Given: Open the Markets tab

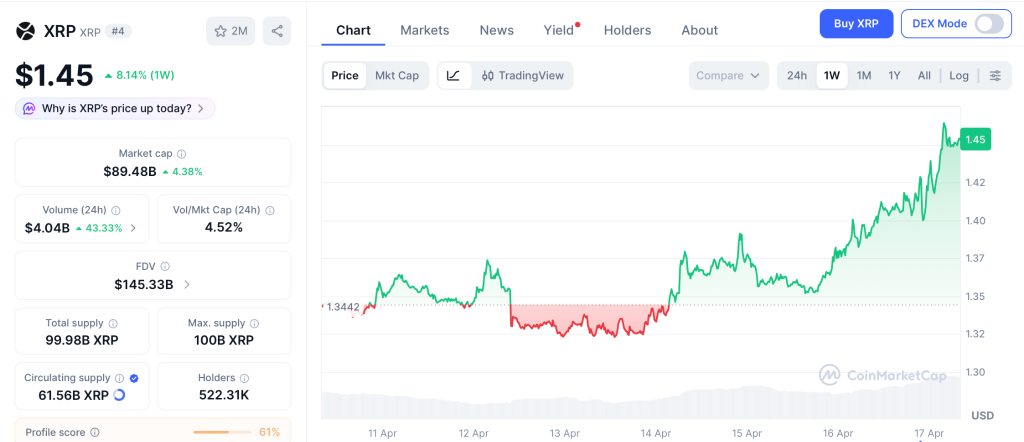Looking at the screenshot, I should tap(425, 30).
